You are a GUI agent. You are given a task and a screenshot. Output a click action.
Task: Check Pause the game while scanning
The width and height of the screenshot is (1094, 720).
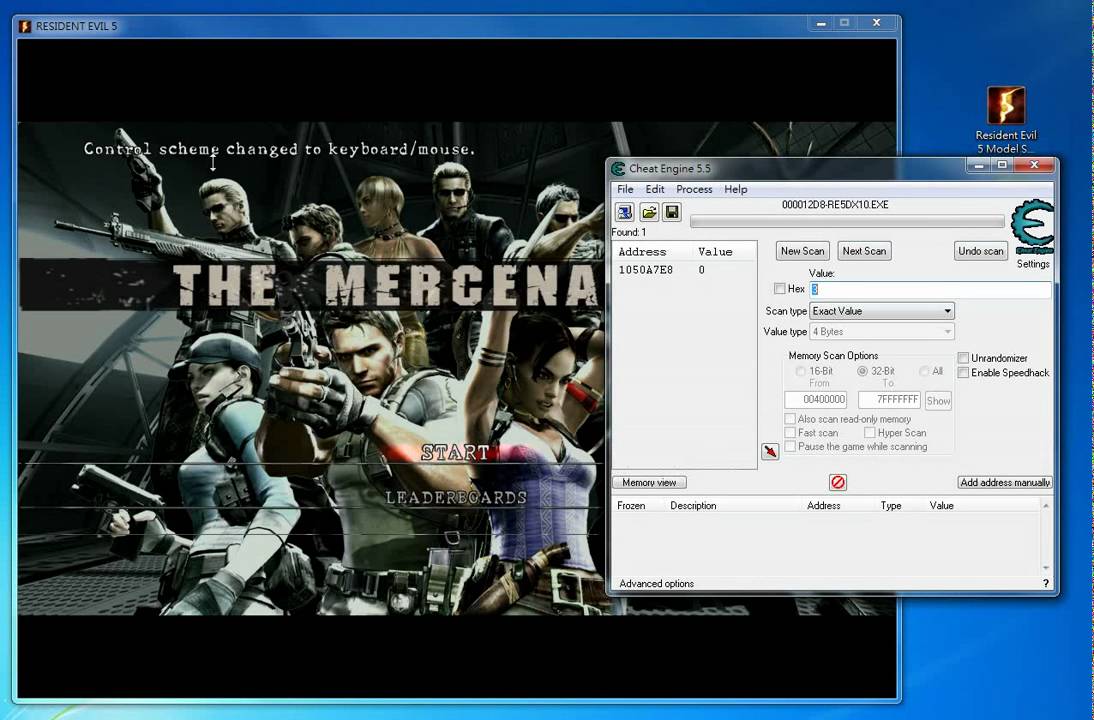(x=790, y=446)
